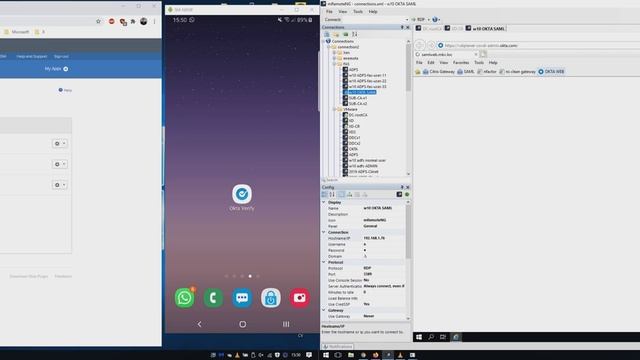This screenshot has width=640, height=360.
Task: Open the Messages app in the dock
Action: click(242, 298)
